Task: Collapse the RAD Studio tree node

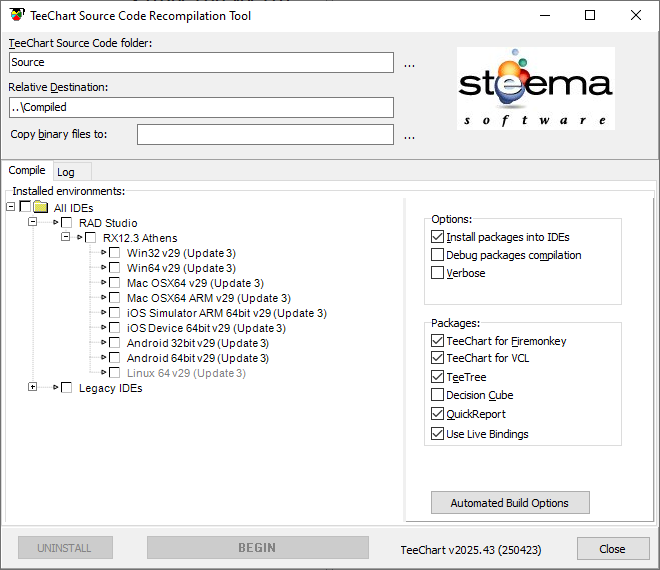Action: [32, 221]
